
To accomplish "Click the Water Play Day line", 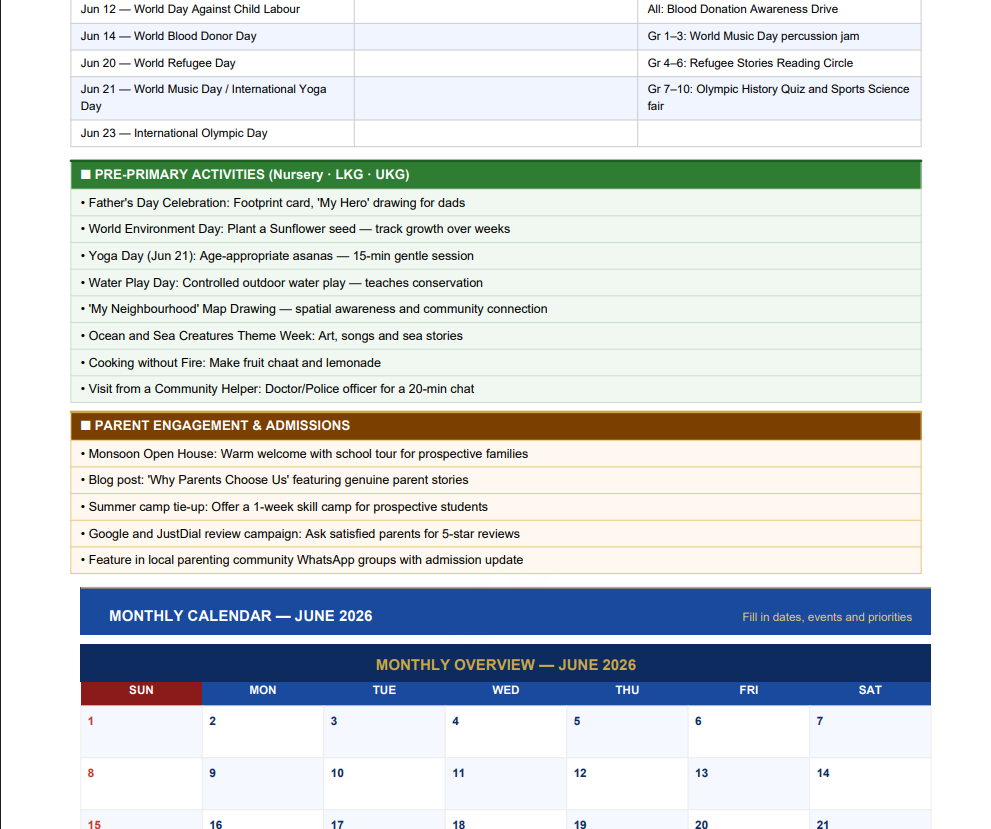I will 496,283.
